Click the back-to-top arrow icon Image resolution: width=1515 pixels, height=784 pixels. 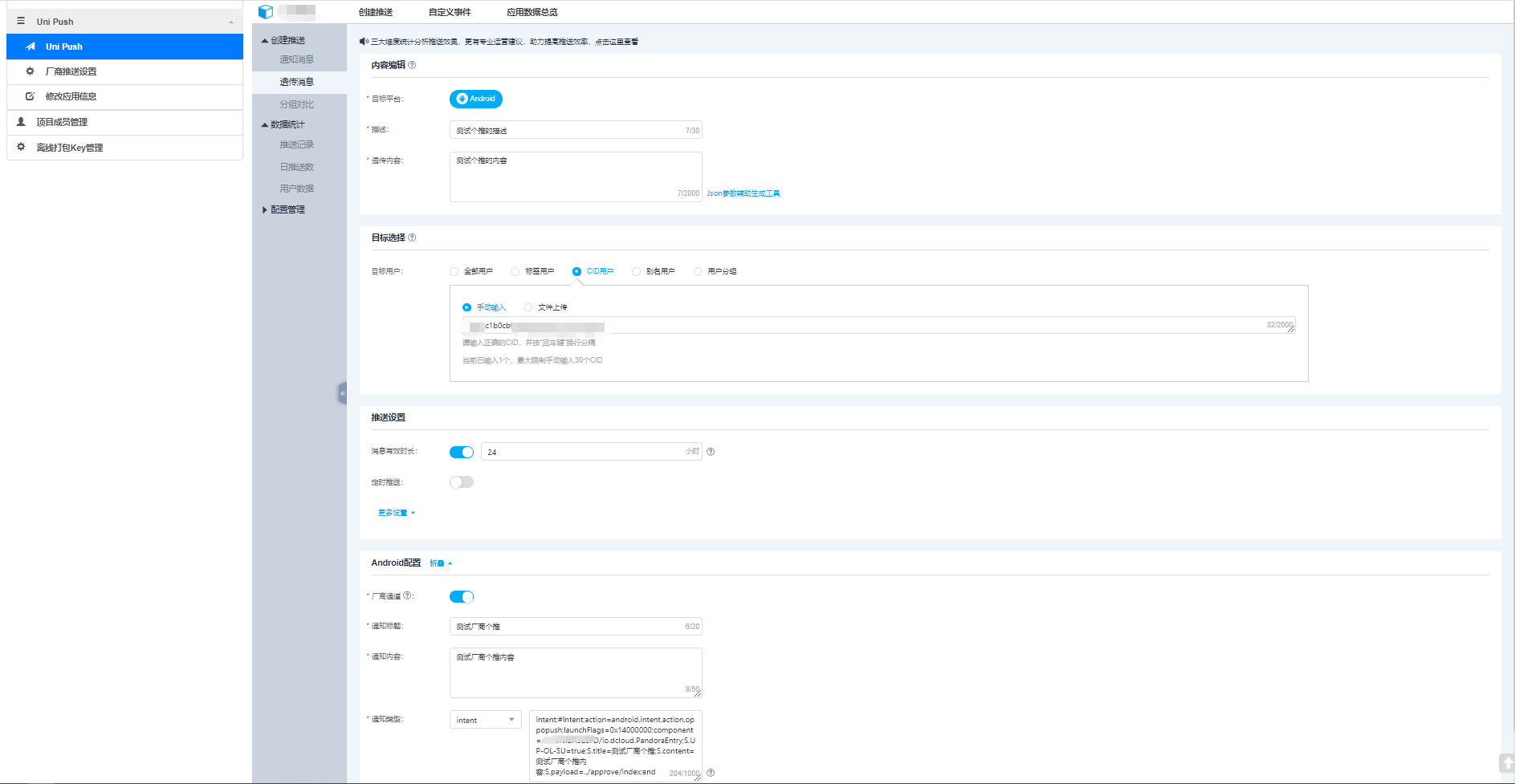[1506, 762]
